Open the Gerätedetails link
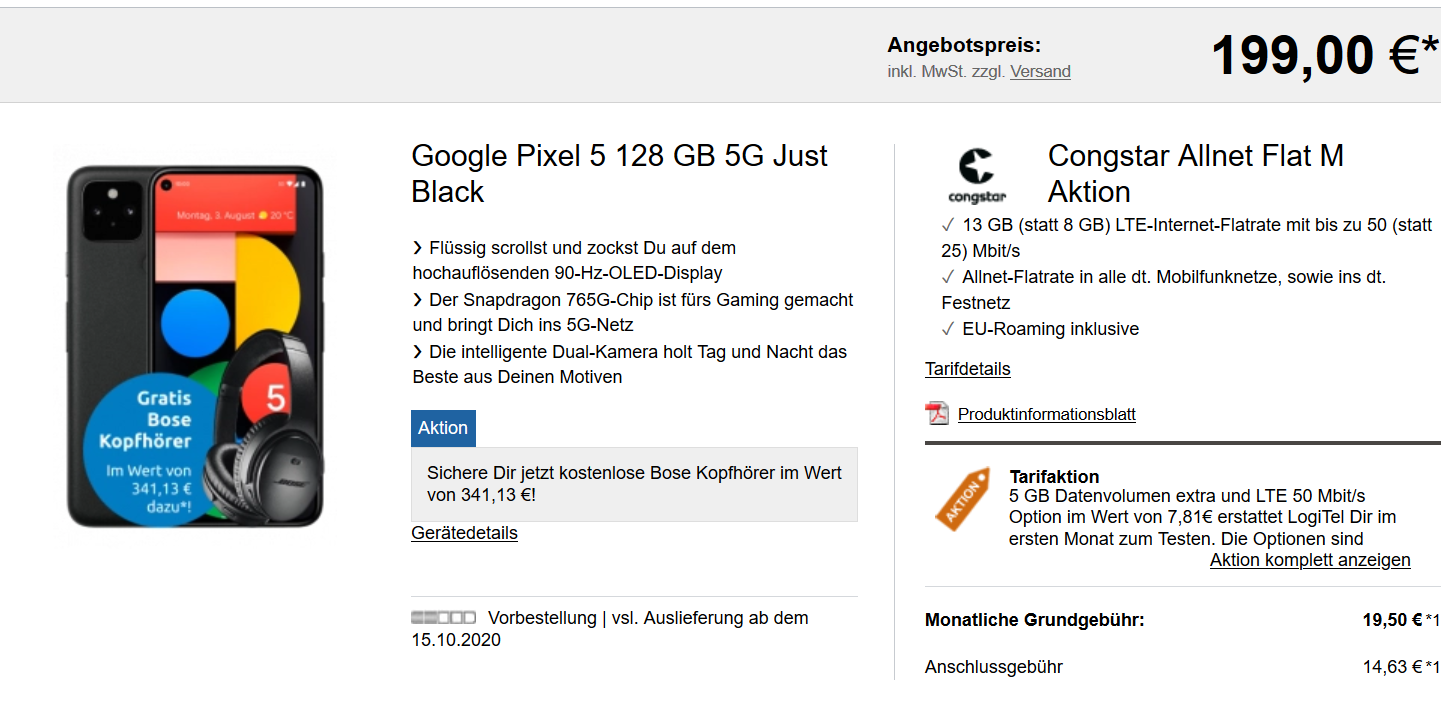 coord(464,533)
